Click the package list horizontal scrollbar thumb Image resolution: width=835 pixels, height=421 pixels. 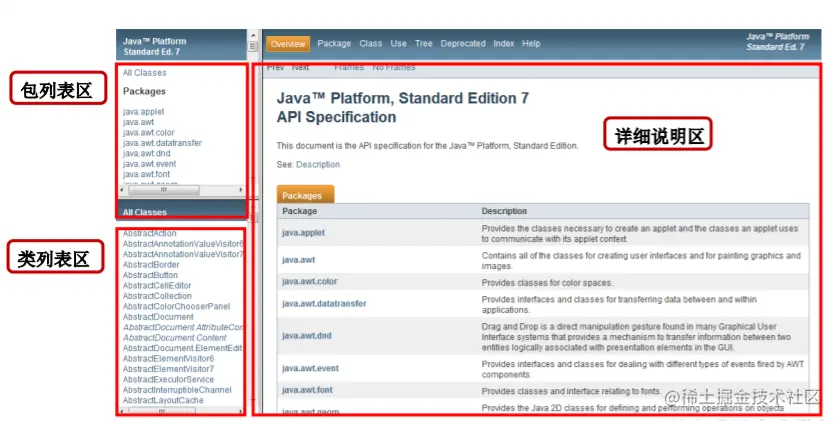point(164,189)
